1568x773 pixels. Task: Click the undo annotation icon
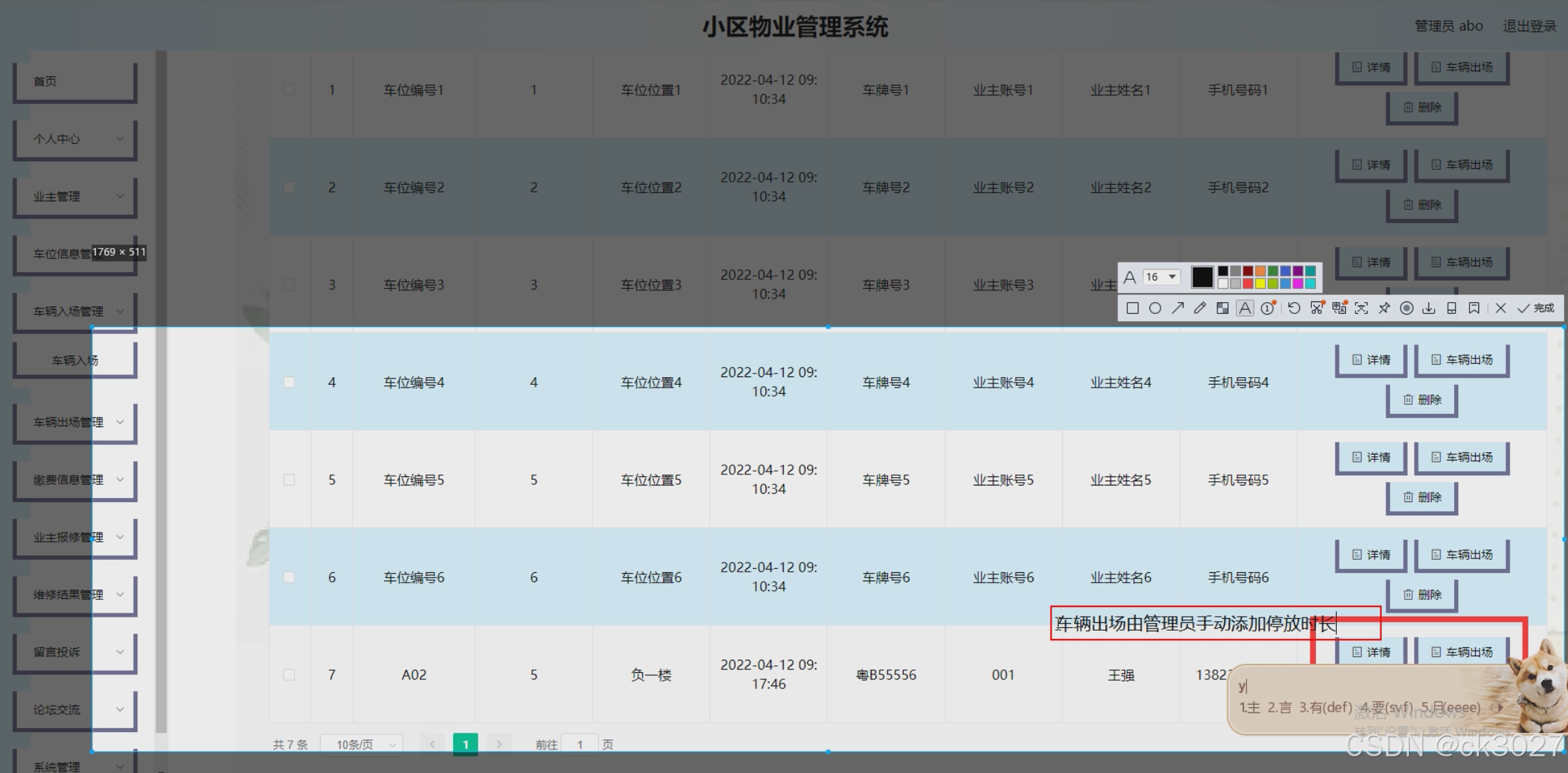(1294, 308)
